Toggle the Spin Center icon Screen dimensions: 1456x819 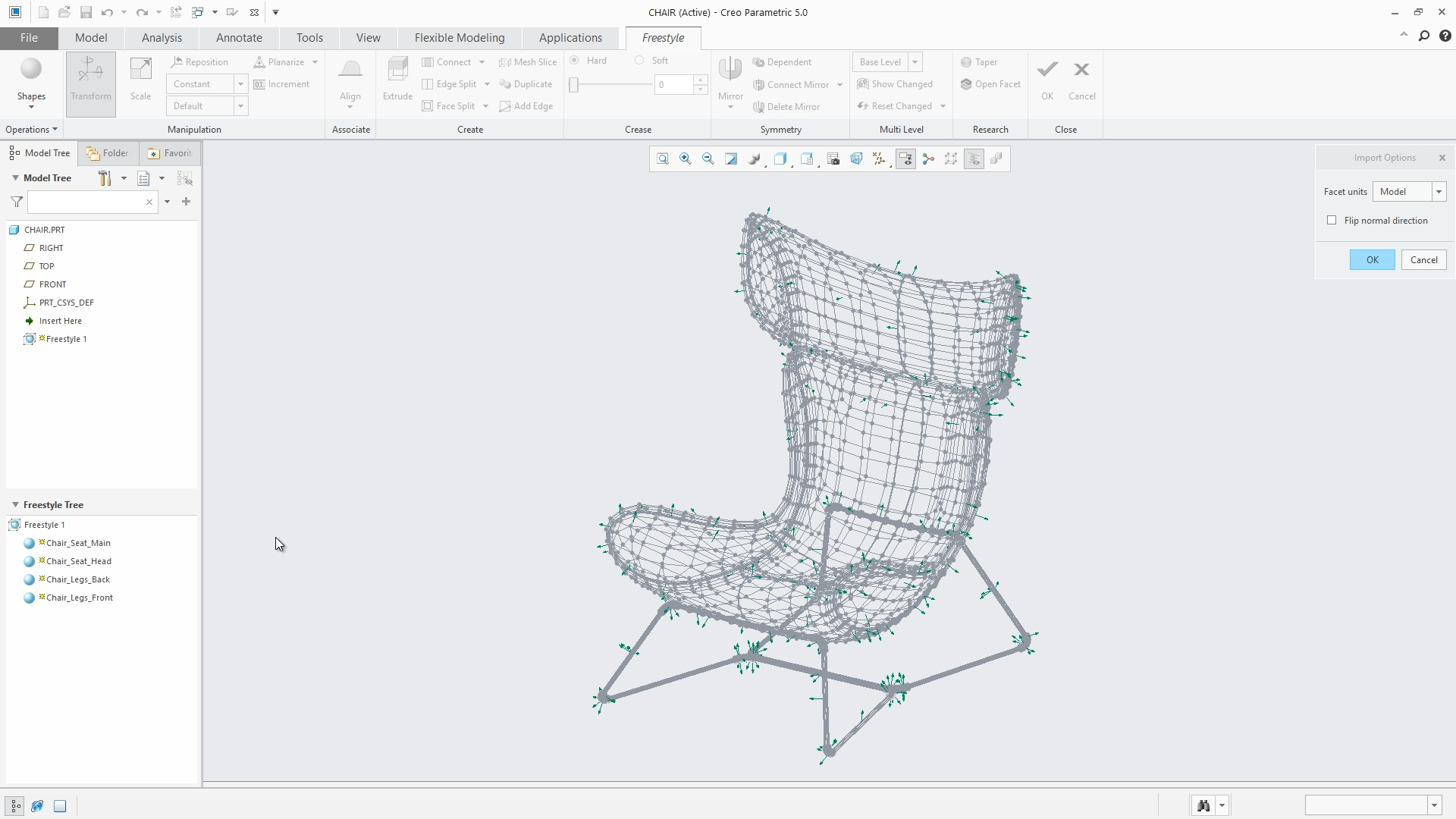pos(928,158)
